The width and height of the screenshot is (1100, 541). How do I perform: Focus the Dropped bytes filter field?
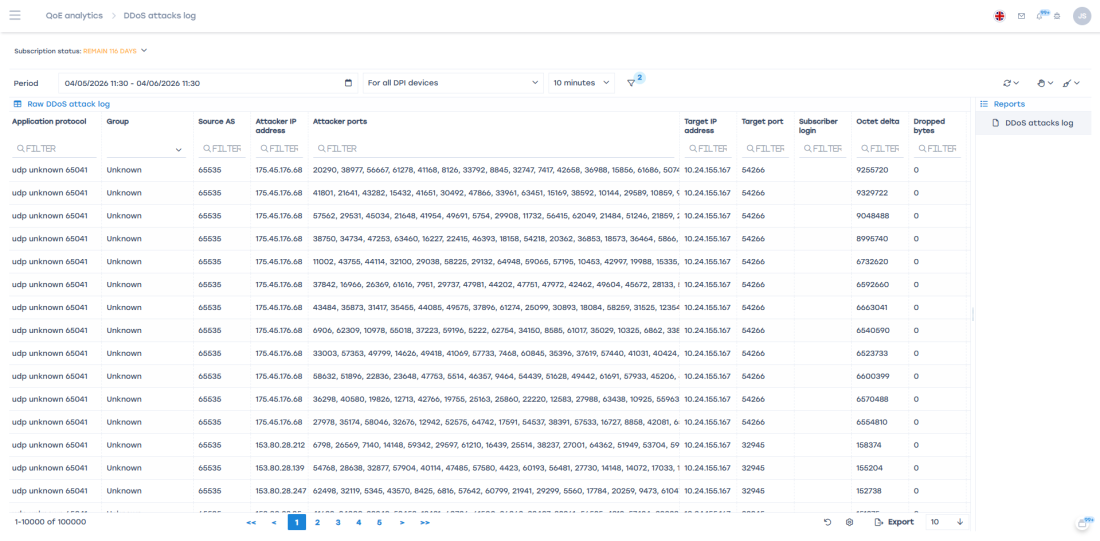[938, 149]
